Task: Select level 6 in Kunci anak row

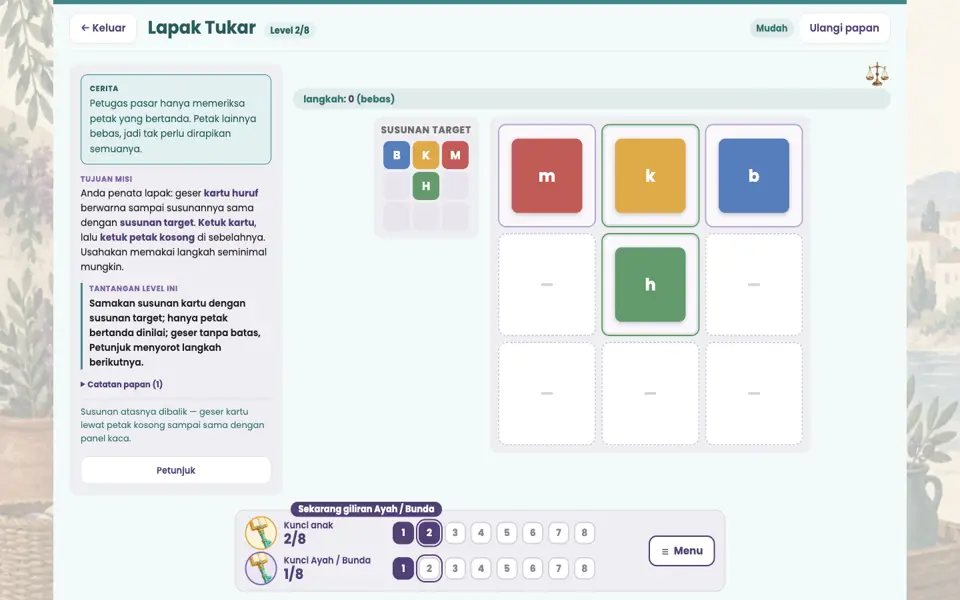Action: click(x=533, y=533)
